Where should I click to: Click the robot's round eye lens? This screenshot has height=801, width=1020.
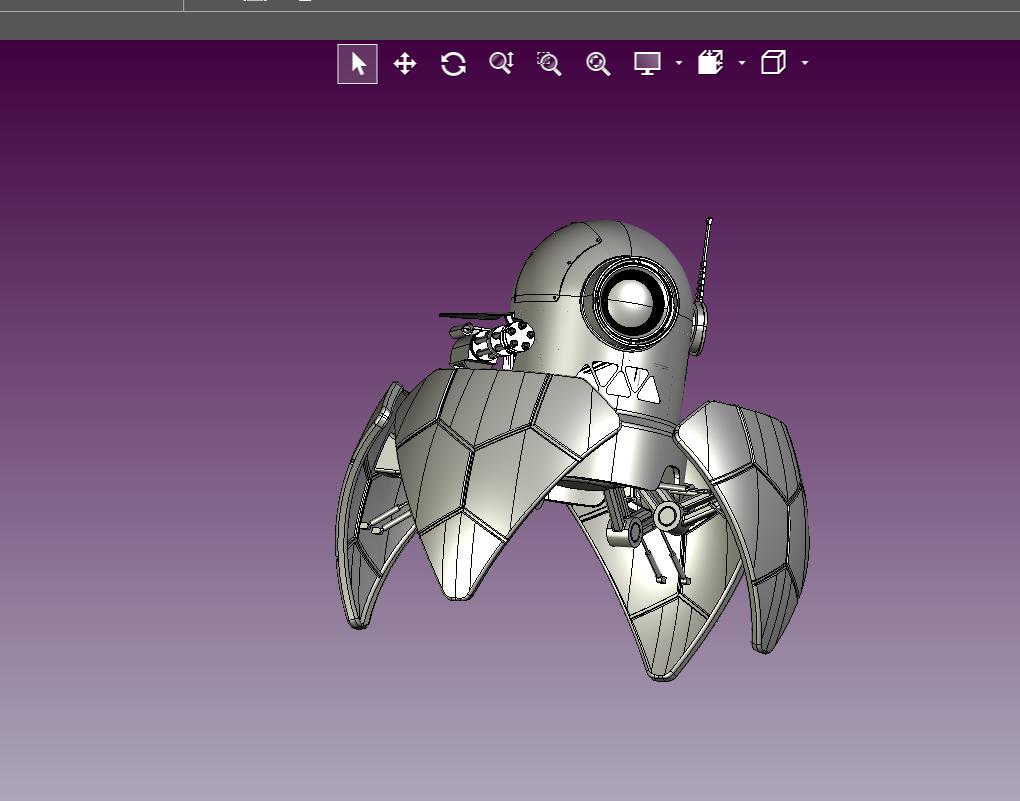(x=630, y=303)
